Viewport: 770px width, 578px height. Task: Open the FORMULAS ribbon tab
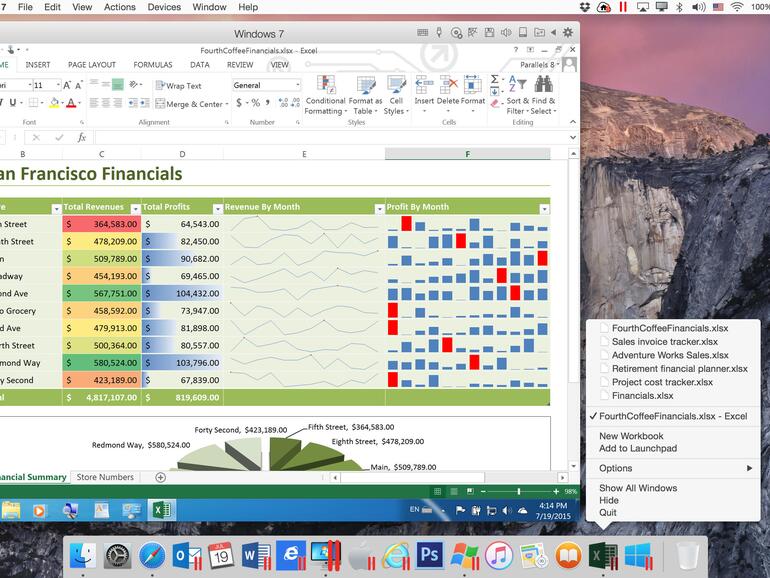tap(153, 65)
